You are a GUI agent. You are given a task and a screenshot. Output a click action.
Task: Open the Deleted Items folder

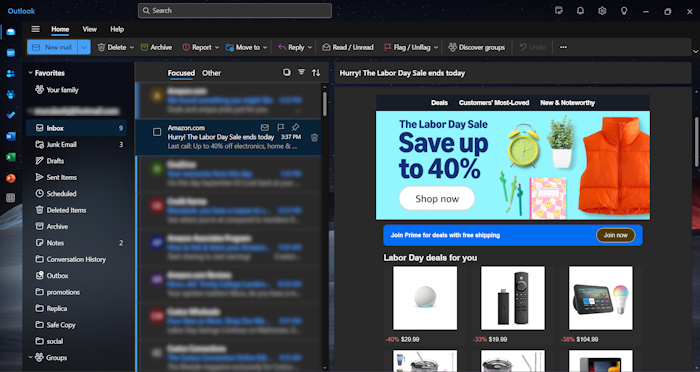tap(76, 210)
